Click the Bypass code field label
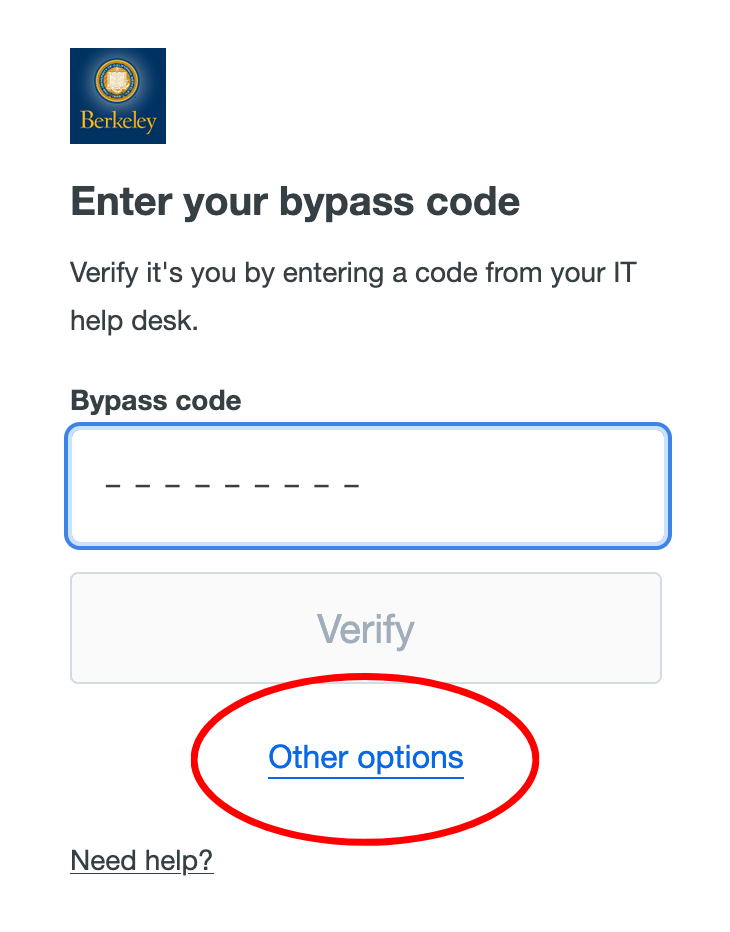The height and width of the screenshot is (932, 730). pos(156,401)
